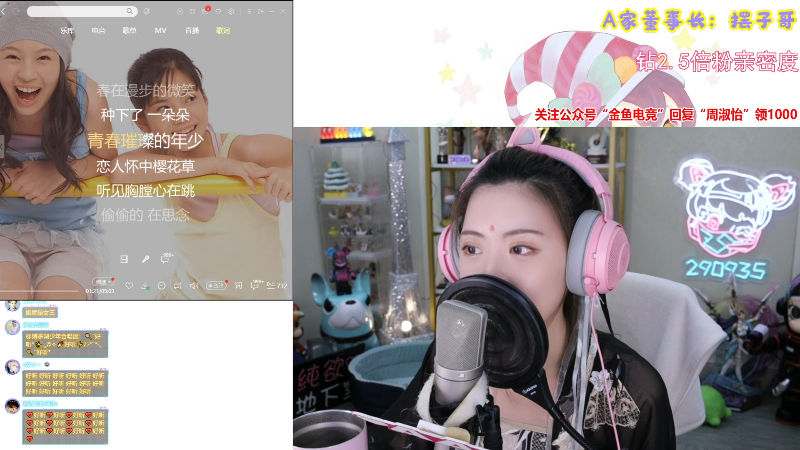
Task: Open comments bubble icon beside the microphone
Action: (x=166, y=259)
